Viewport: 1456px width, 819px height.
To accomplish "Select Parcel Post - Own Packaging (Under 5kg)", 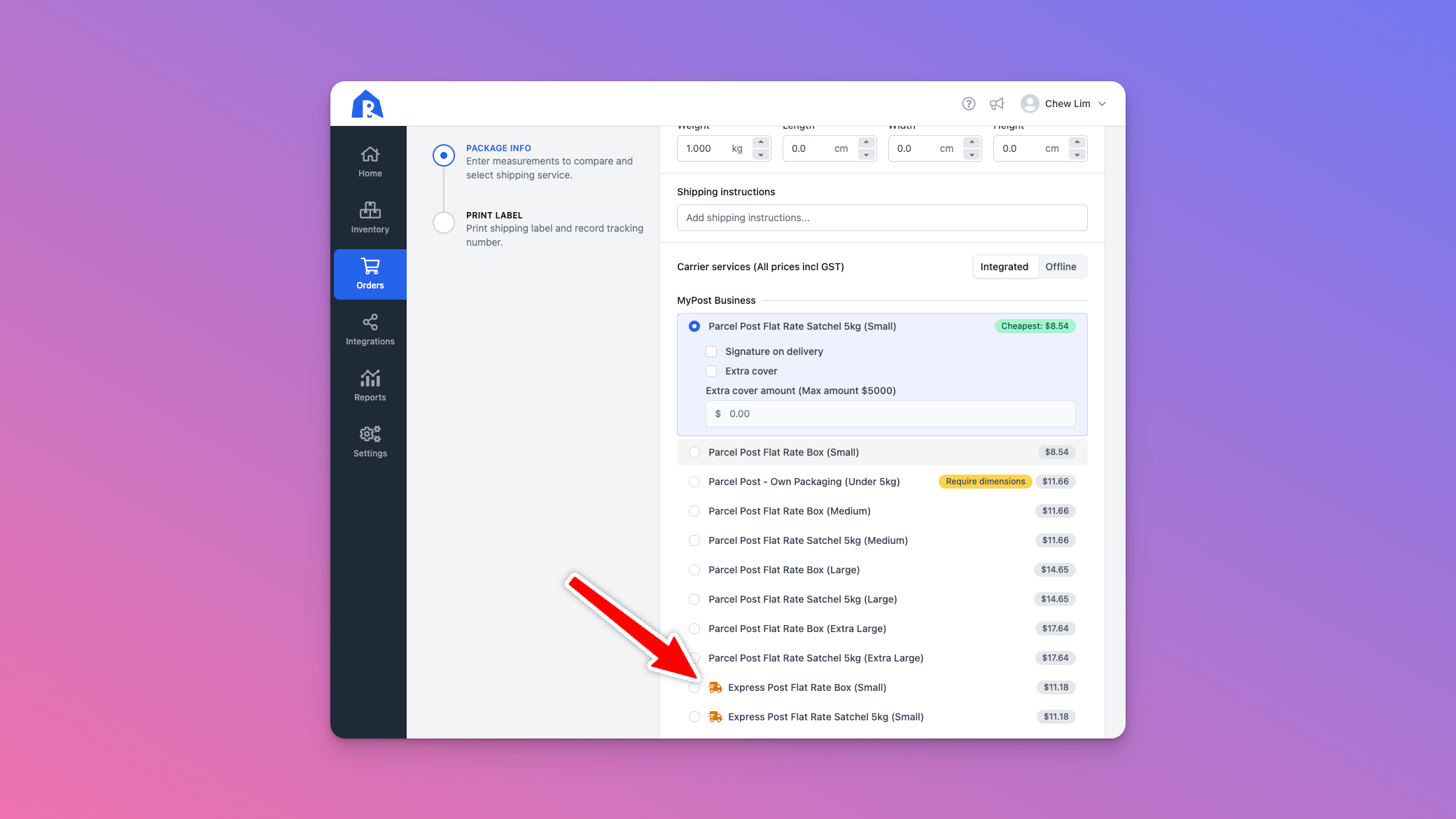I will tap(694, 482).
